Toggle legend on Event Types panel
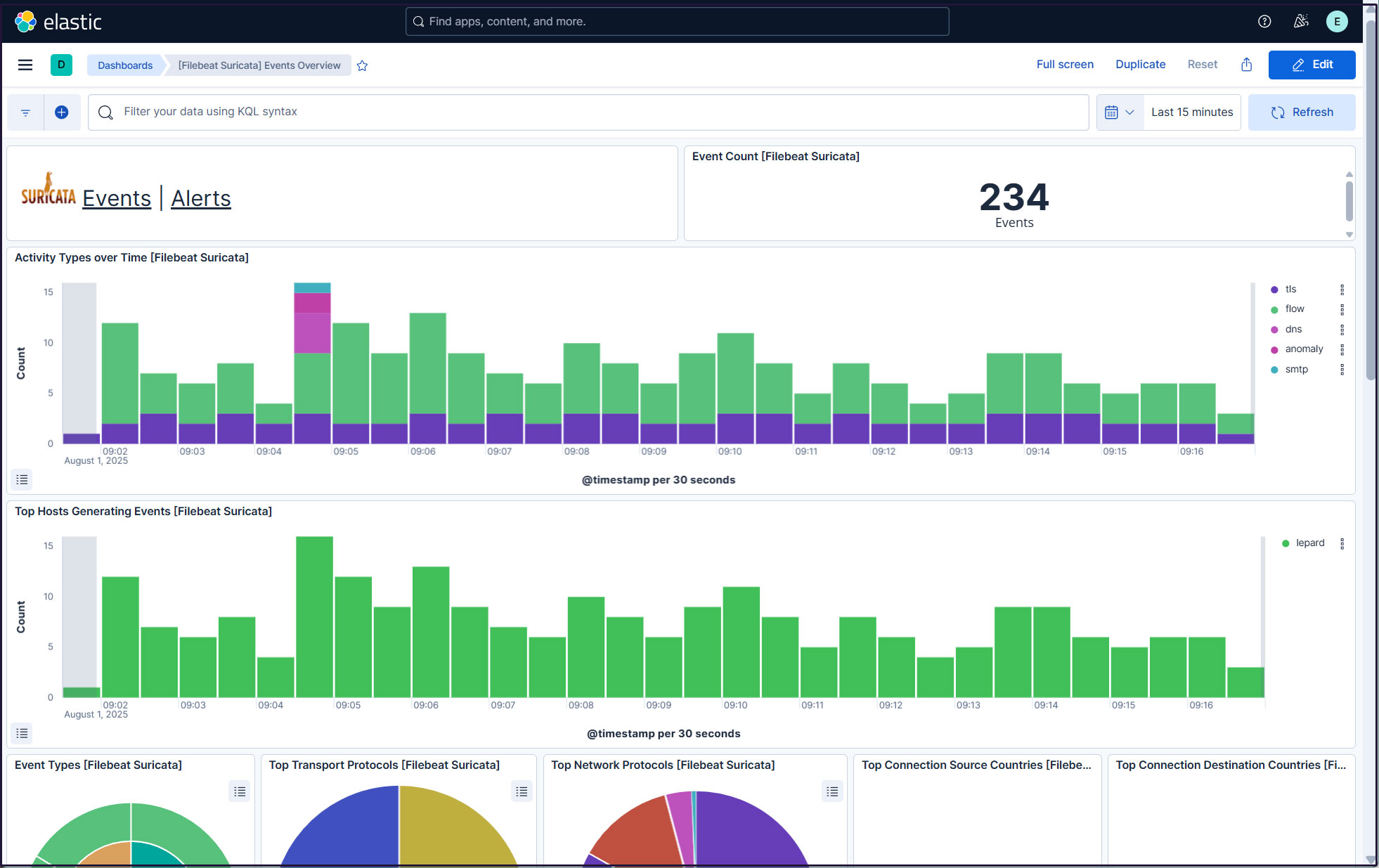 pos(240,791)
